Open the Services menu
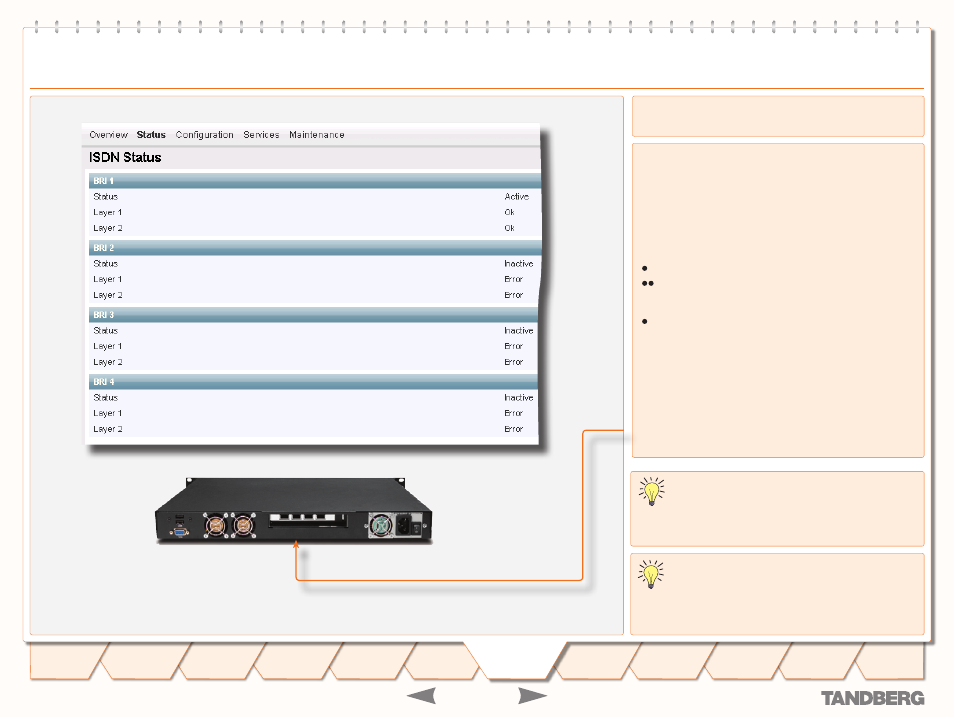Viewport: 954px width, 717px height. [261, 135]
